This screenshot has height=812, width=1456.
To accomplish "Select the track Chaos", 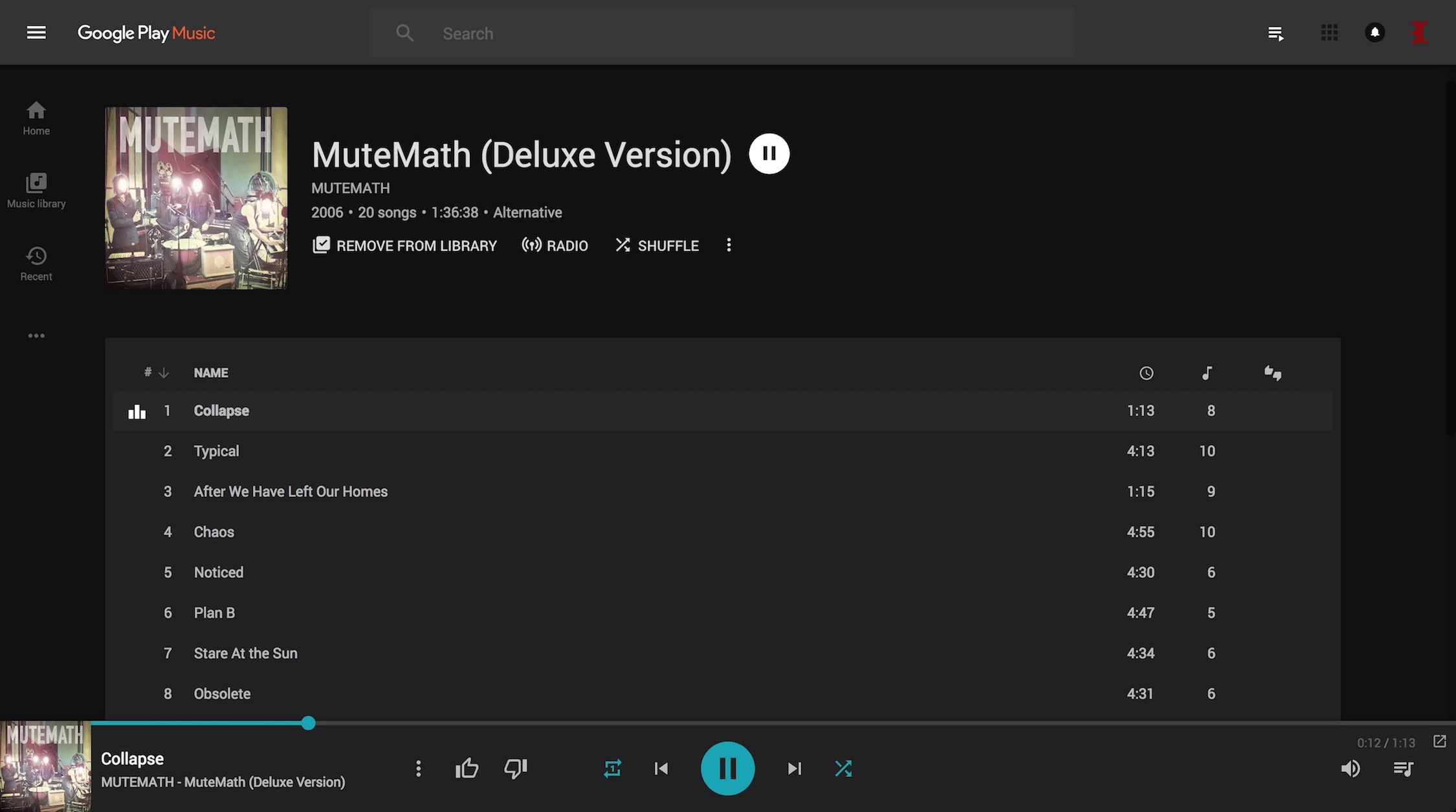I will 723,532.
